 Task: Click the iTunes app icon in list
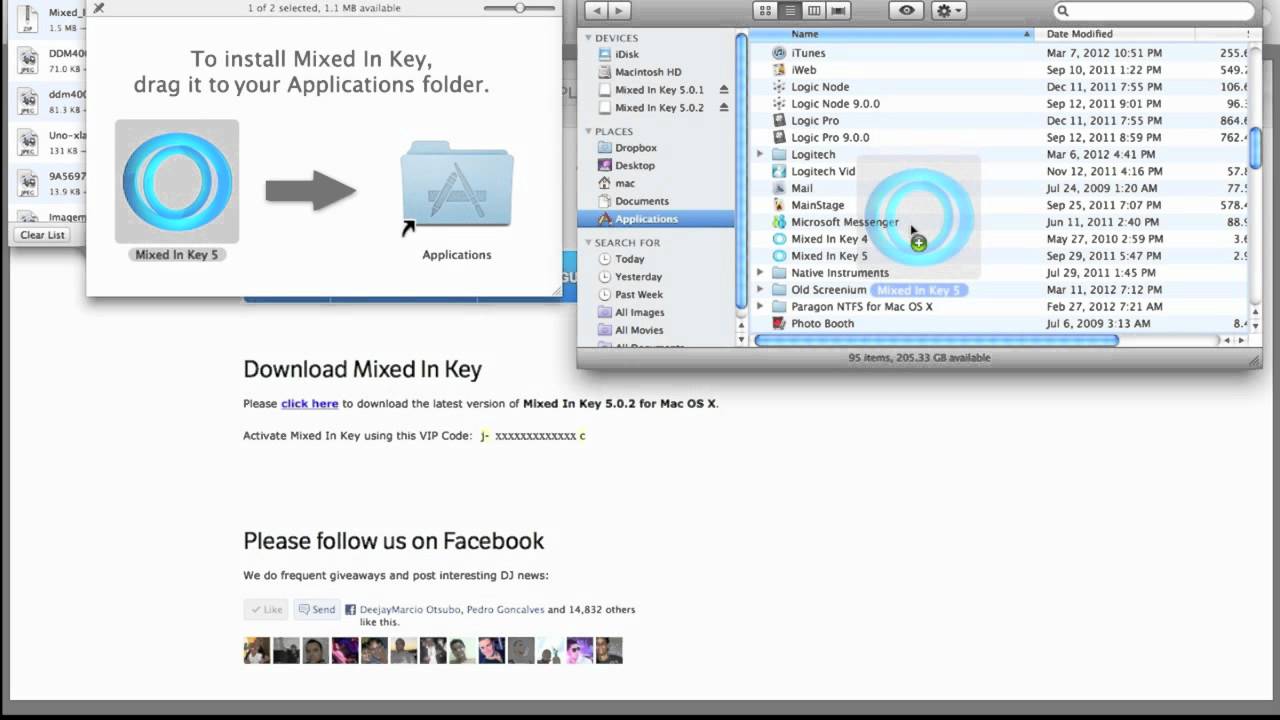click(x=780, y=53)
